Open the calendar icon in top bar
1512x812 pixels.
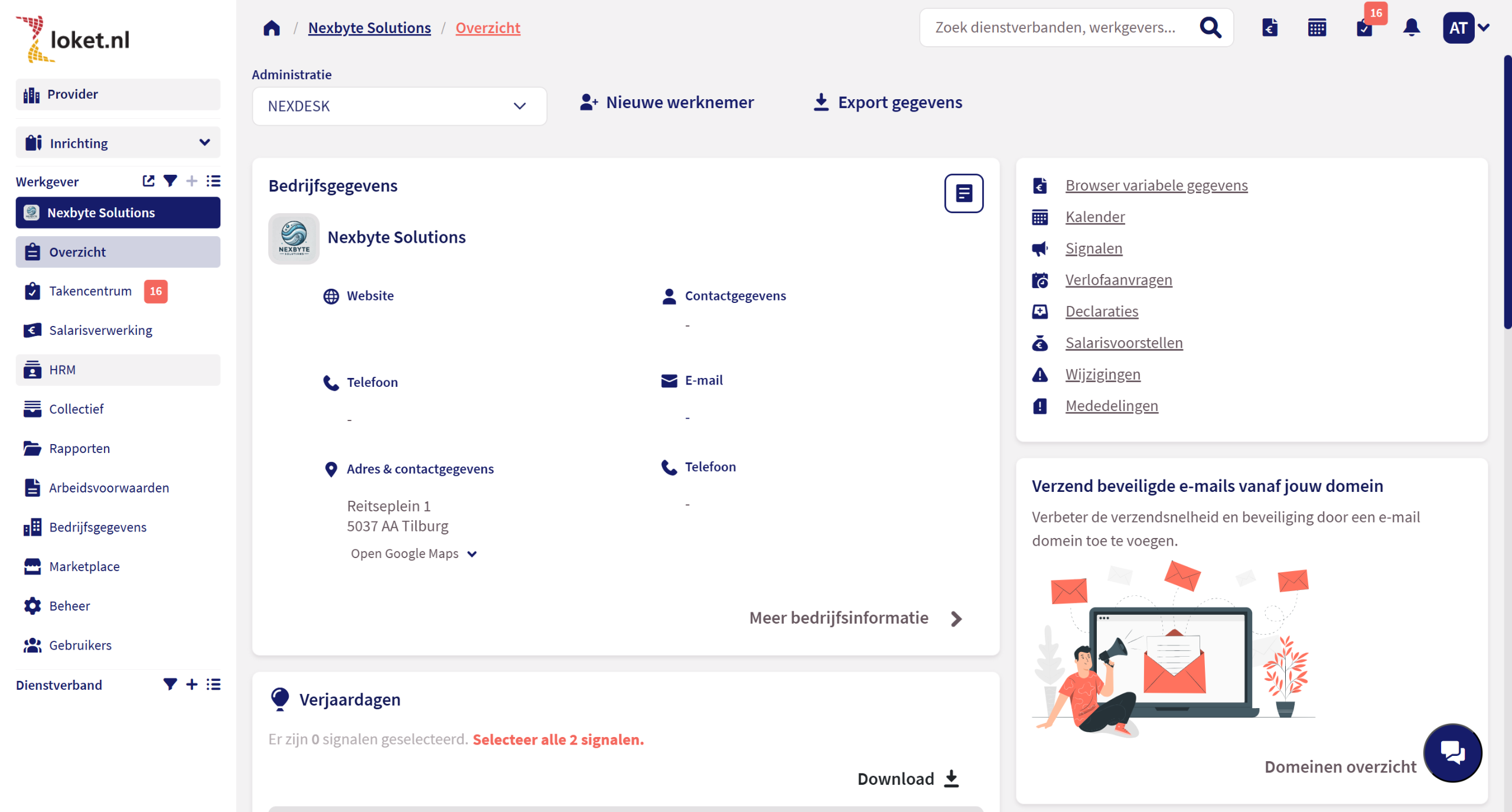point(1317,28)
